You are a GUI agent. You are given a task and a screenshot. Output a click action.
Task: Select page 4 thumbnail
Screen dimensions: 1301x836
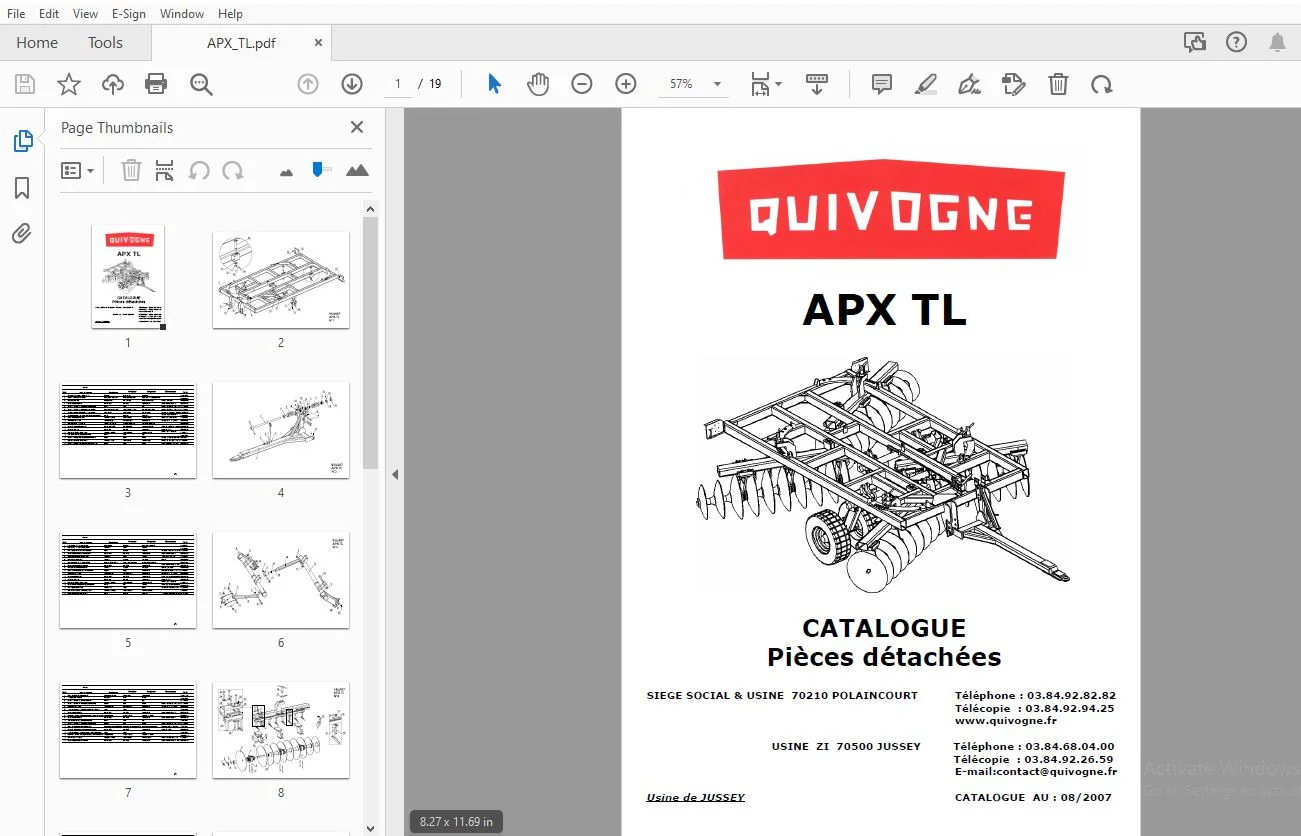(x=281, y=430)
